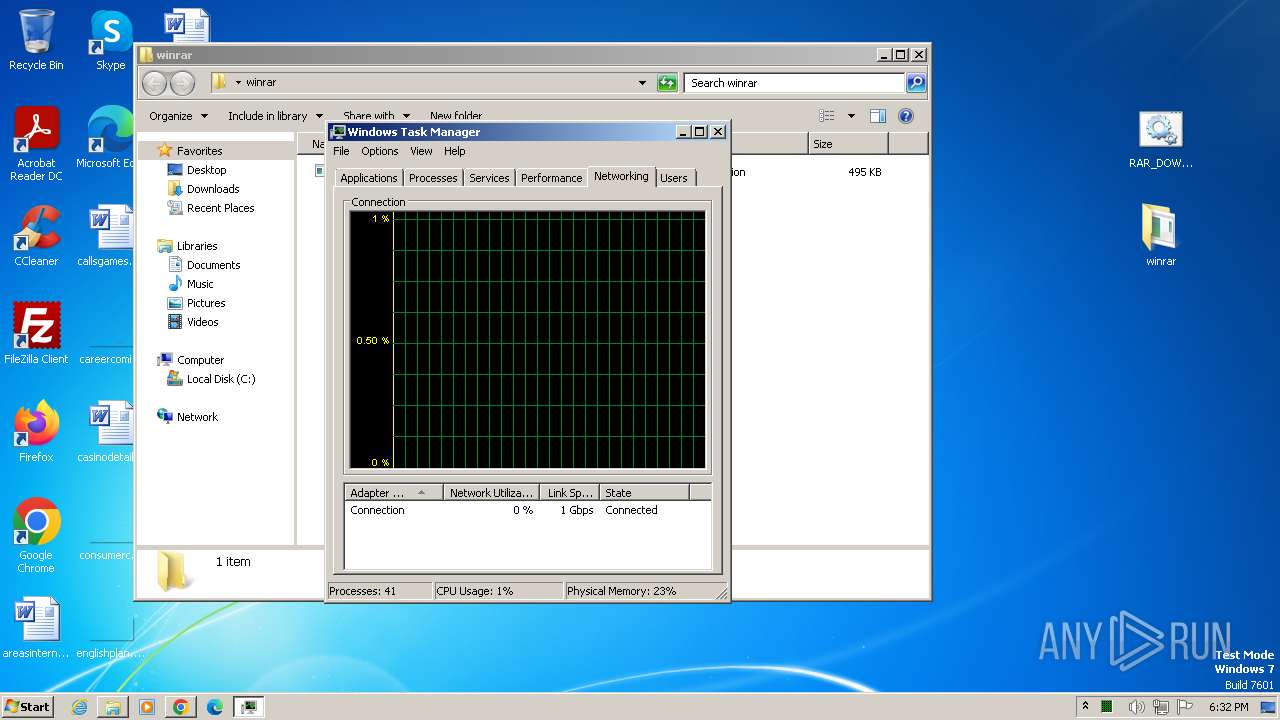This screenshot has width=1280, height=720.
Task: Switch to Services tab
Action: (489, 178)
